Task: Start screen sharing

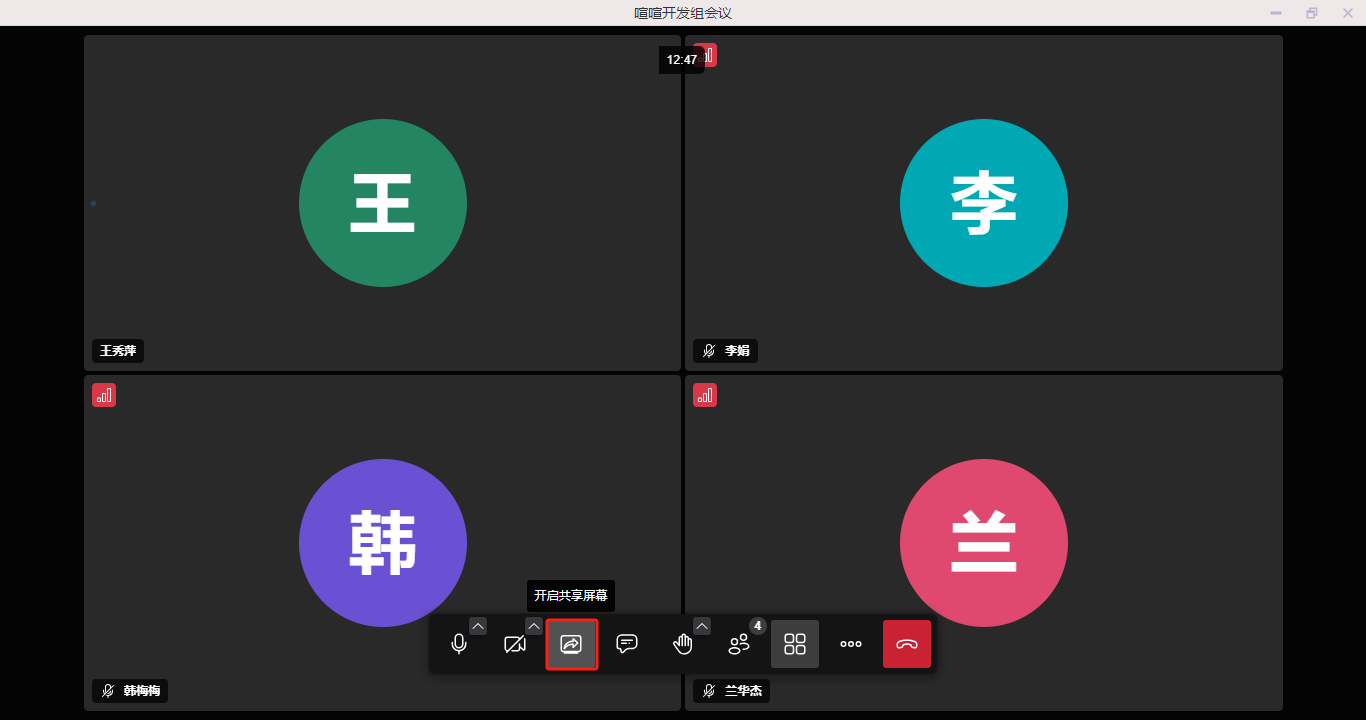Action: click(x=571, y=644)
